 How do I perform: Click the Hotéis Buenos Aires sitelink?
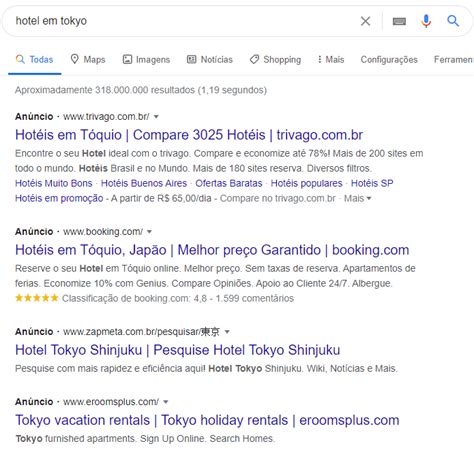[x=144, y=183]
